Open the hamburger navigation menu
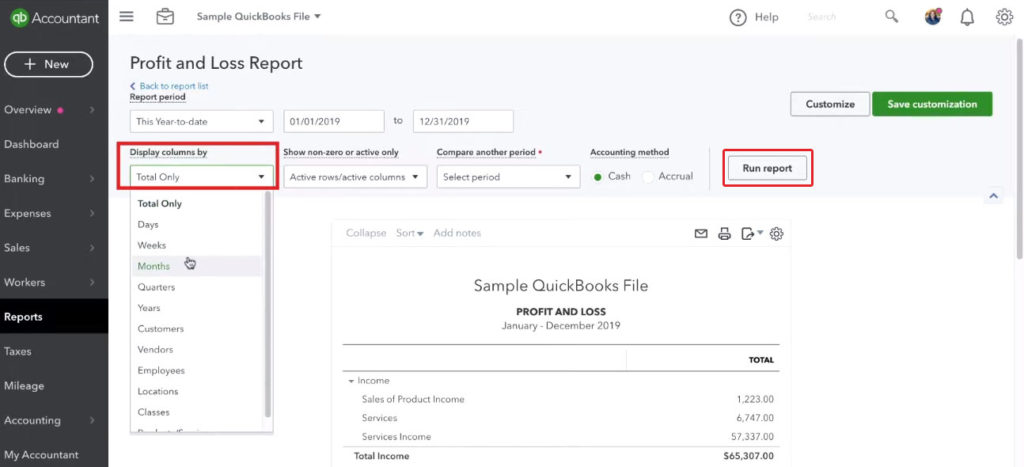The image size is (1024, 467). (x=126, y=16)
